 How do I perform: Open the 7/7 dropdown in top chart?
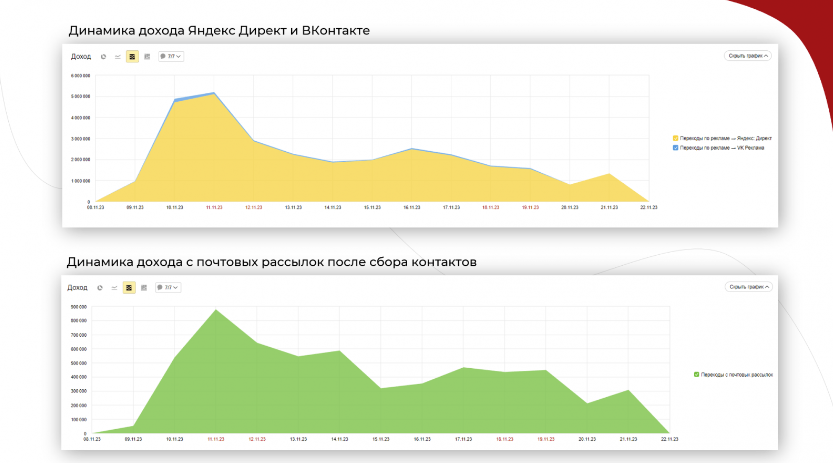point(170,57)
